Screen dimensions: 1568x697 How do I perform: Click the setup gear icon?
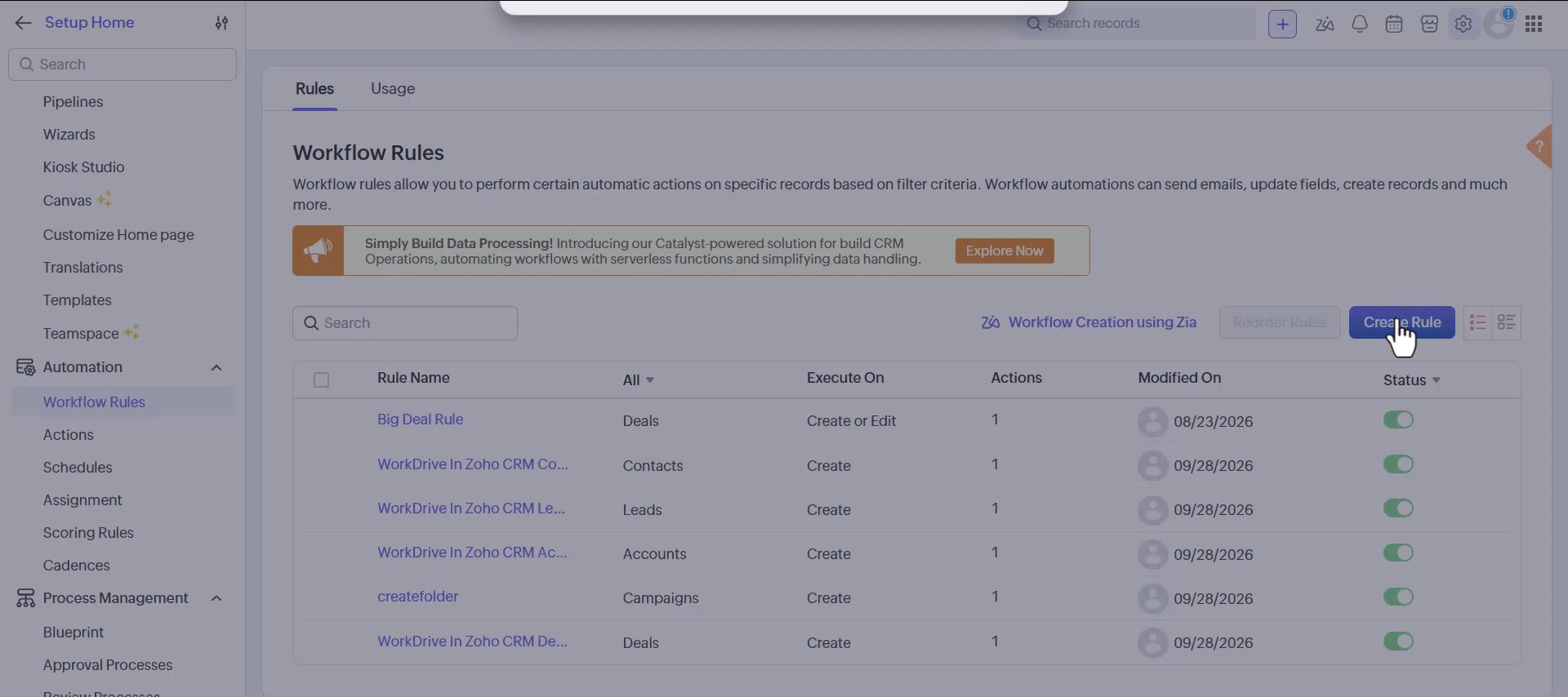pyautogui.click(x=1463, y=24)
